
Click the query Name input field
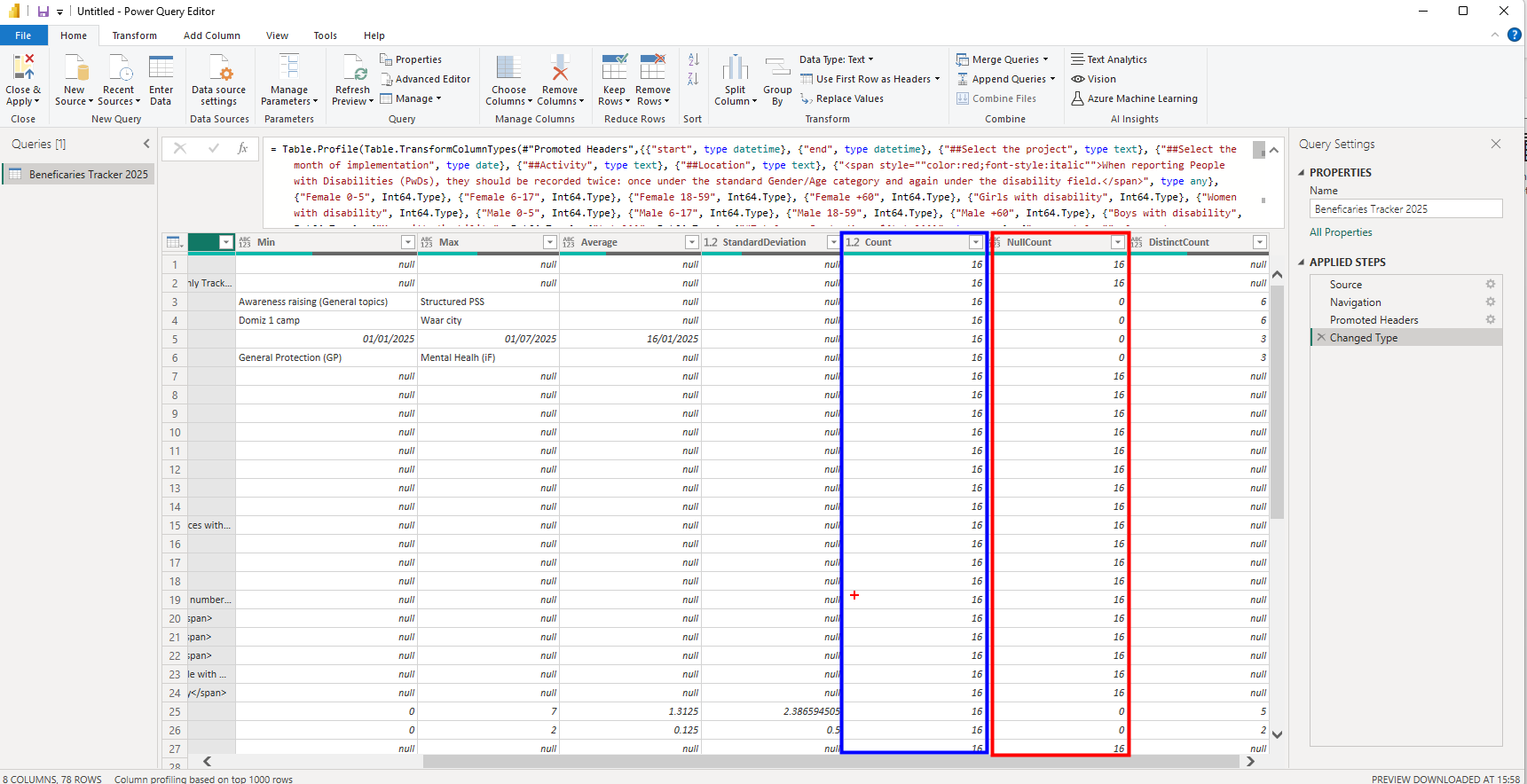(x=1405, y=209)
